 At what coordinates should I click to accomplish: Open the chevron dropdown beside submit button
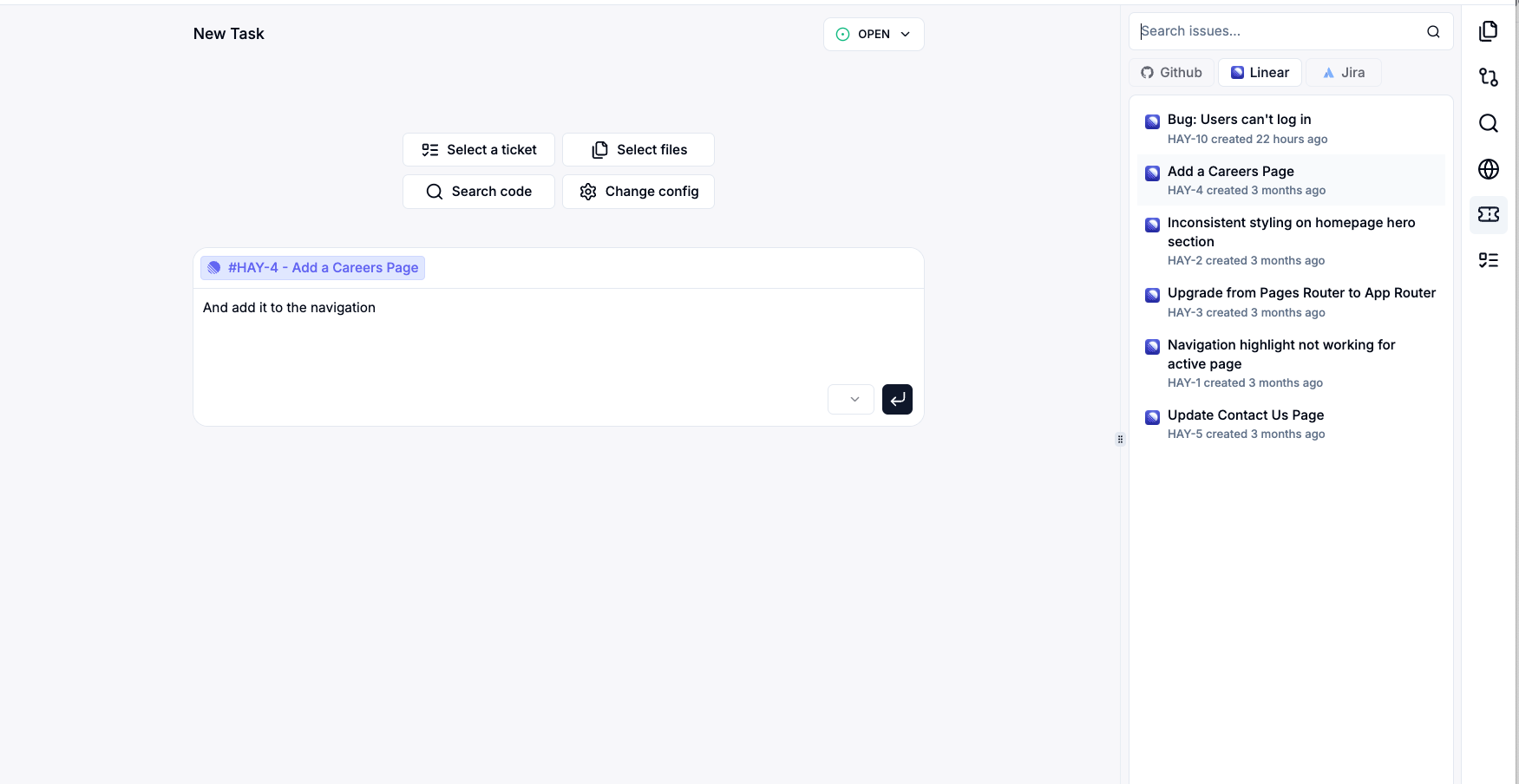(851, 400)
